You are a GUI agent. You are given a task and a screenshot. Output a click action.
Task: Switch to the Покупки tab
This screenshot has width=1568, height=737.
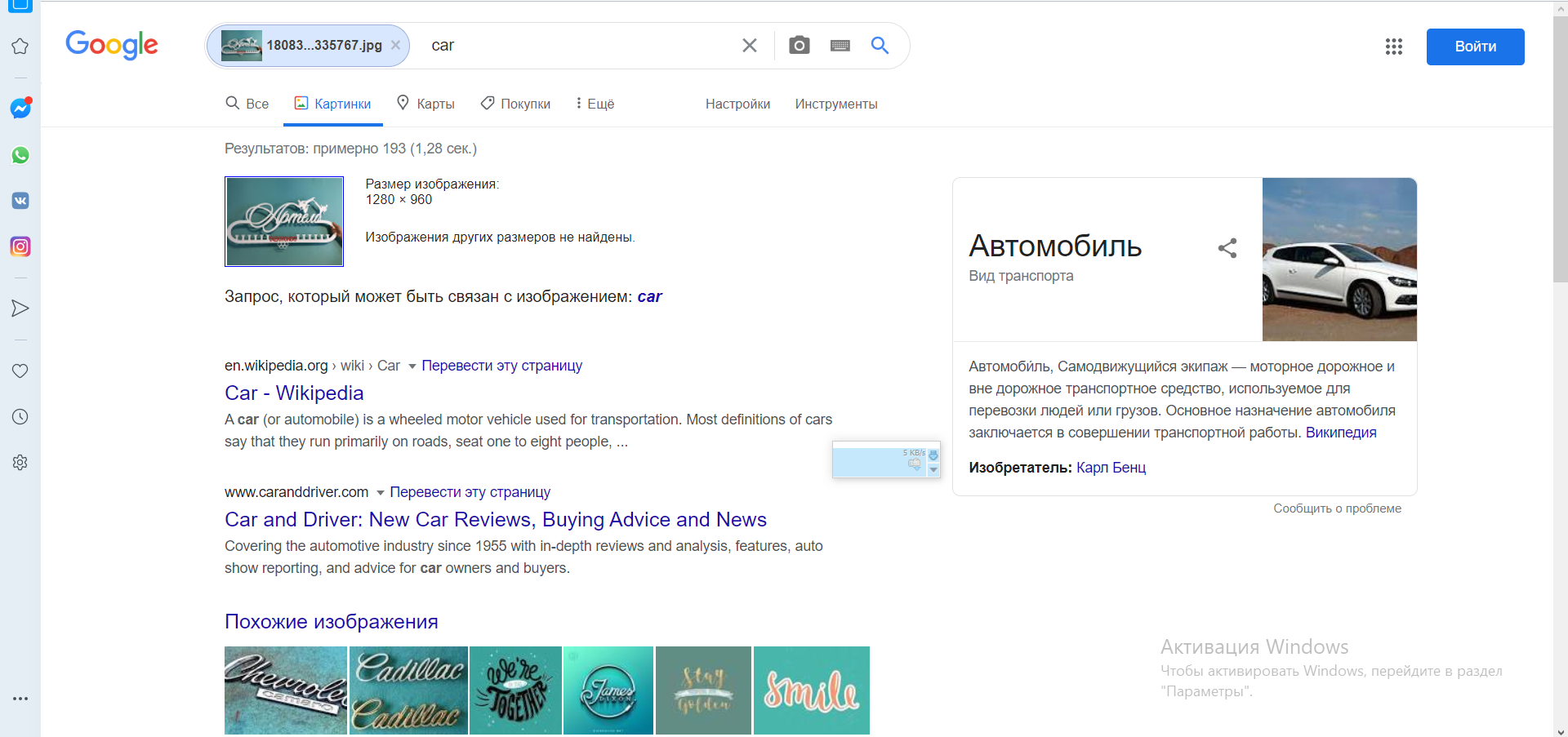pyautogui.click(x=515, y=104)
